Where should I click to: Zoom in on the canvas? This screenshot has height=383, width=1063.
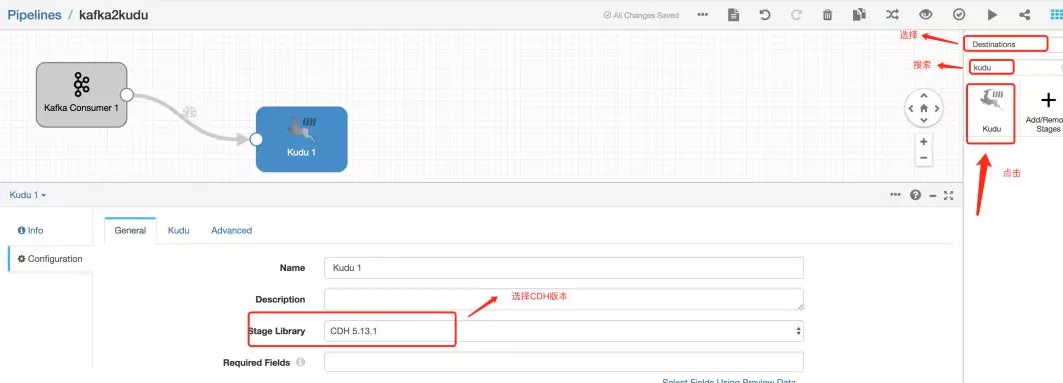tap(923, 142)
